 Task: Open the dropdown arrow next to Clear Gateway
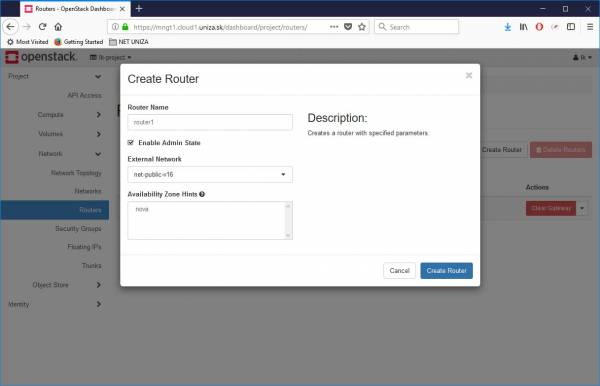pos(582,208)
